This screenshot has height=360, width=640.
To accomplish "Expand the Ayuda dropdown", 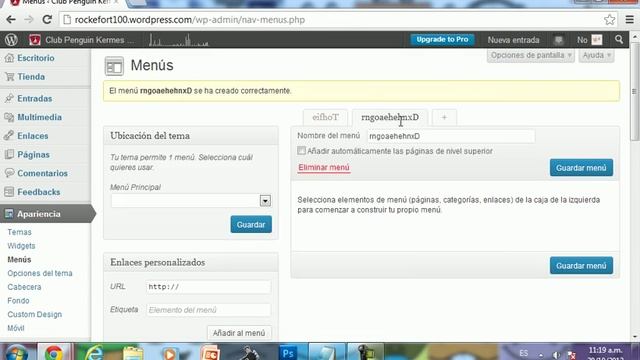I will point(596,56).
